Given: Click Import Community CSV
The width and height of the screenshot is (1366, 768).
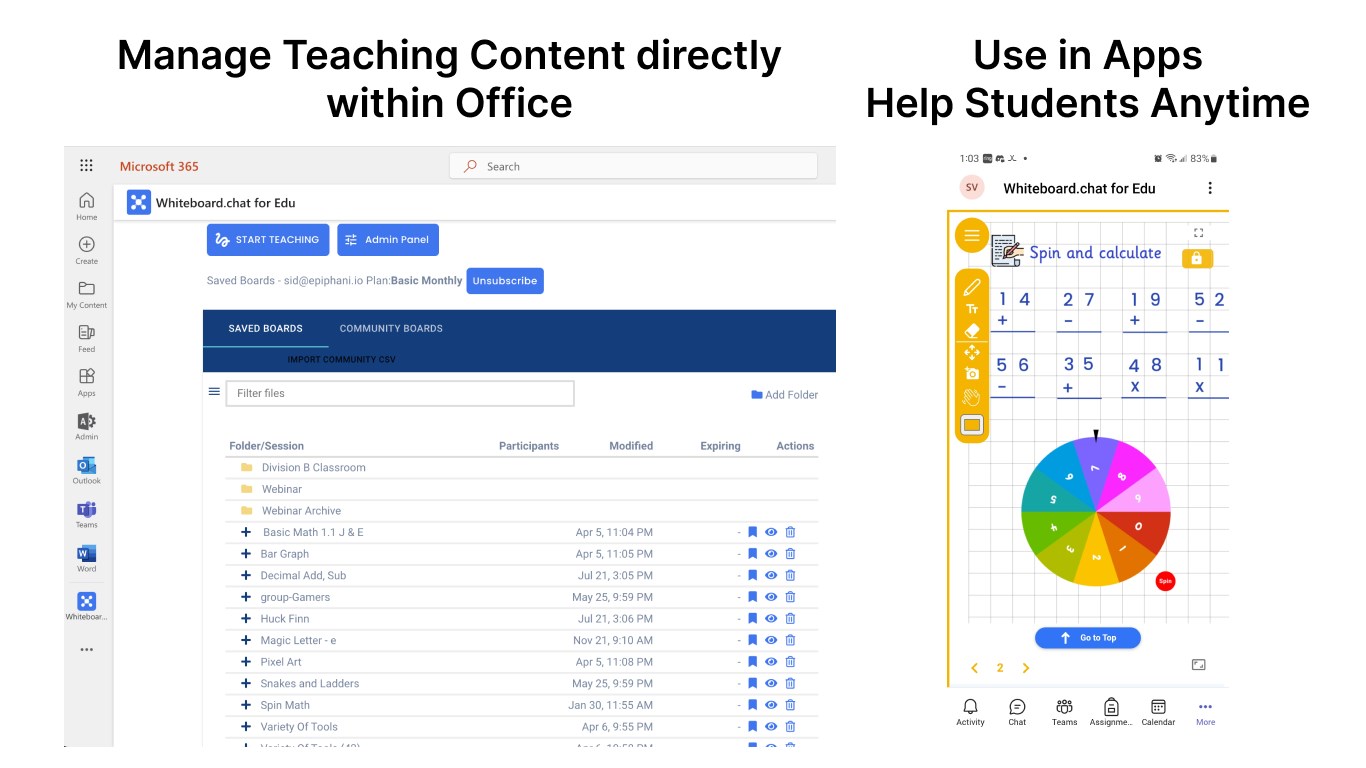Looking at the screenshot, I should coord(341,359).
